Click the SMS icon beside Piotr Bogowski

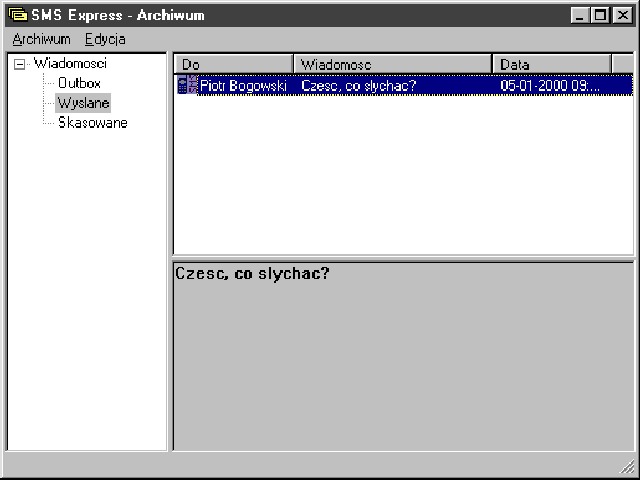click(186, 86)
